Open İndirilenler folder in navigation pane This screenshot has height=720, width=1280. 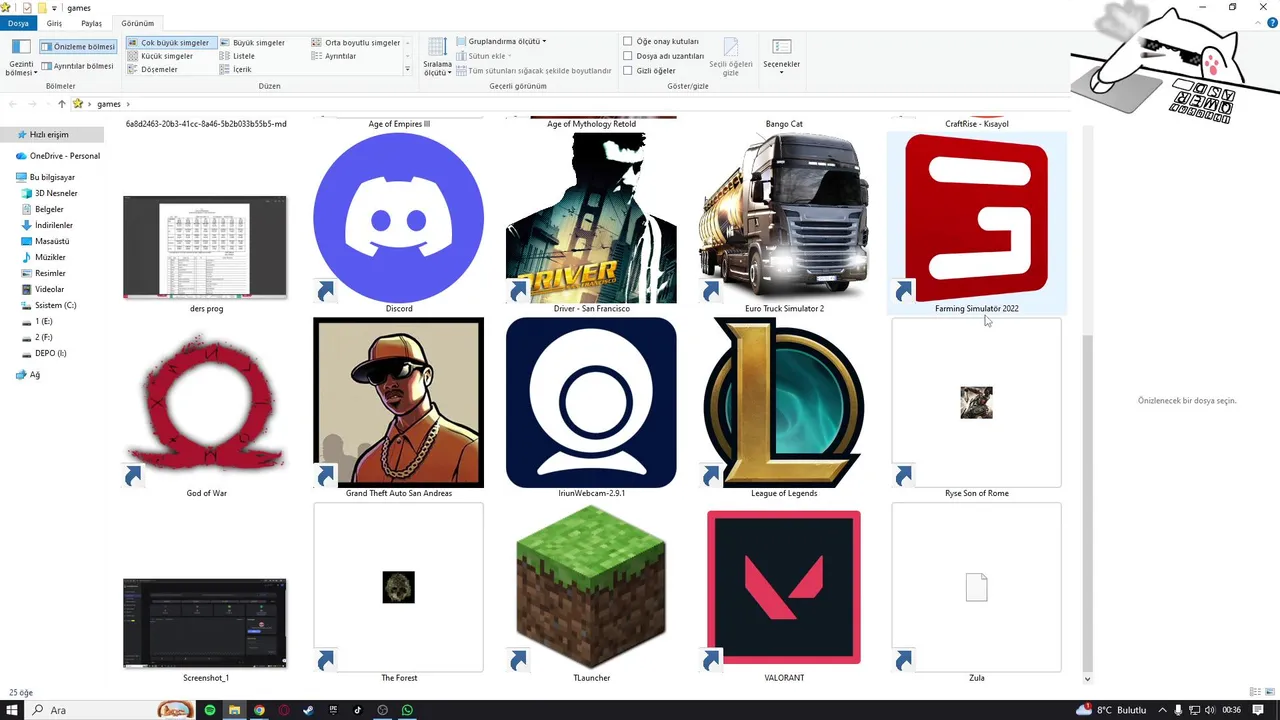(47, 225)
